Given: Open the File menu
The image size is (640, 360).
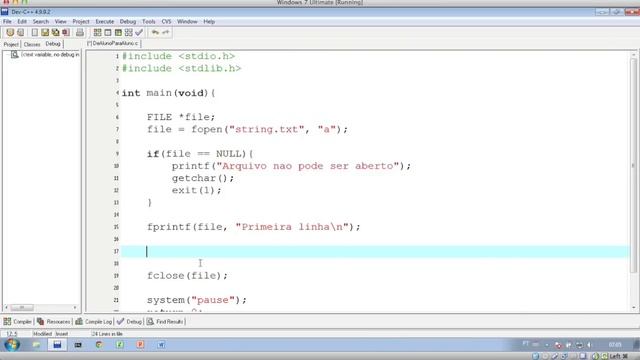Looking at the screenshot, I should click(7, 22).
